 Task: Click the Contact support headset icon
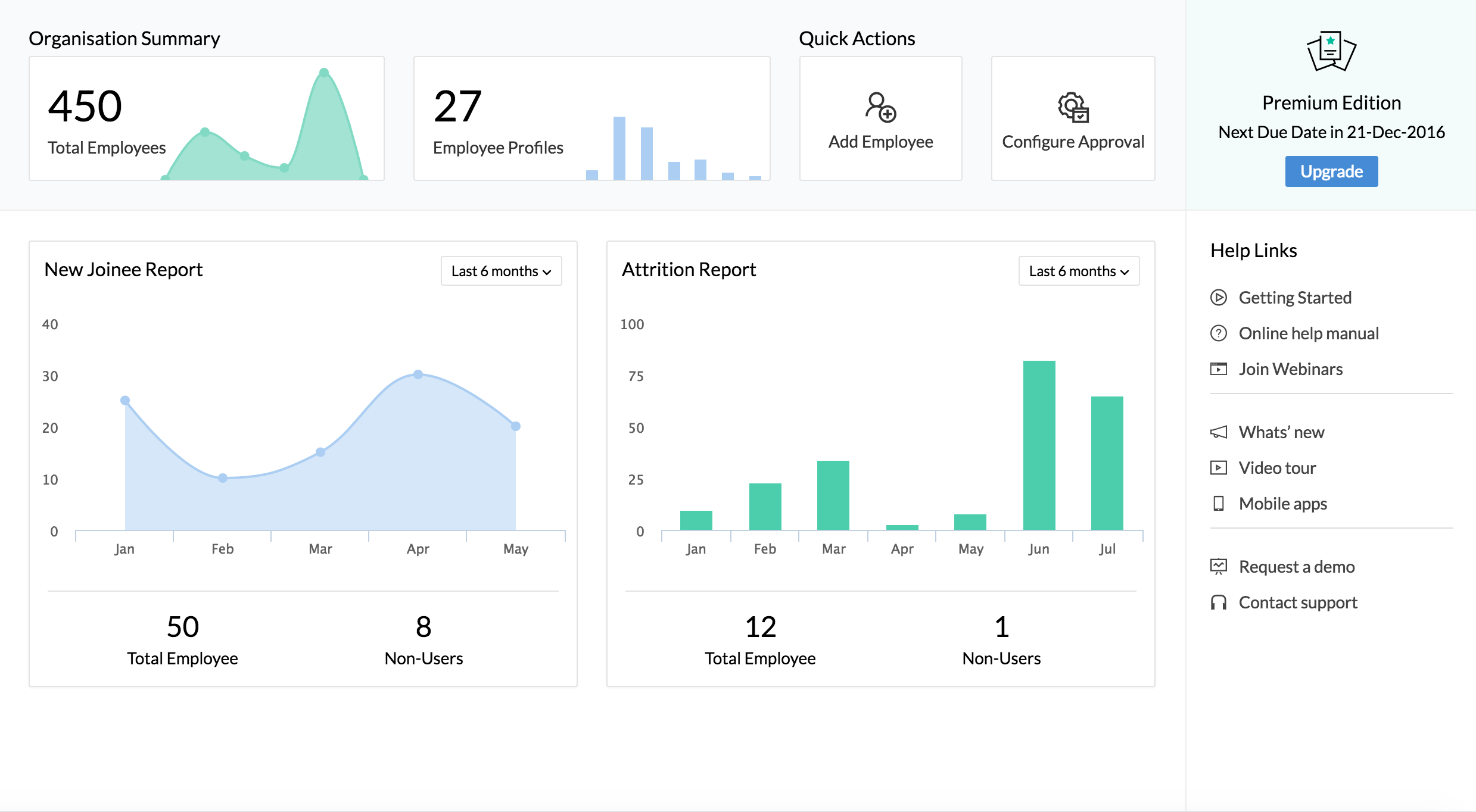coord(1219,602)
